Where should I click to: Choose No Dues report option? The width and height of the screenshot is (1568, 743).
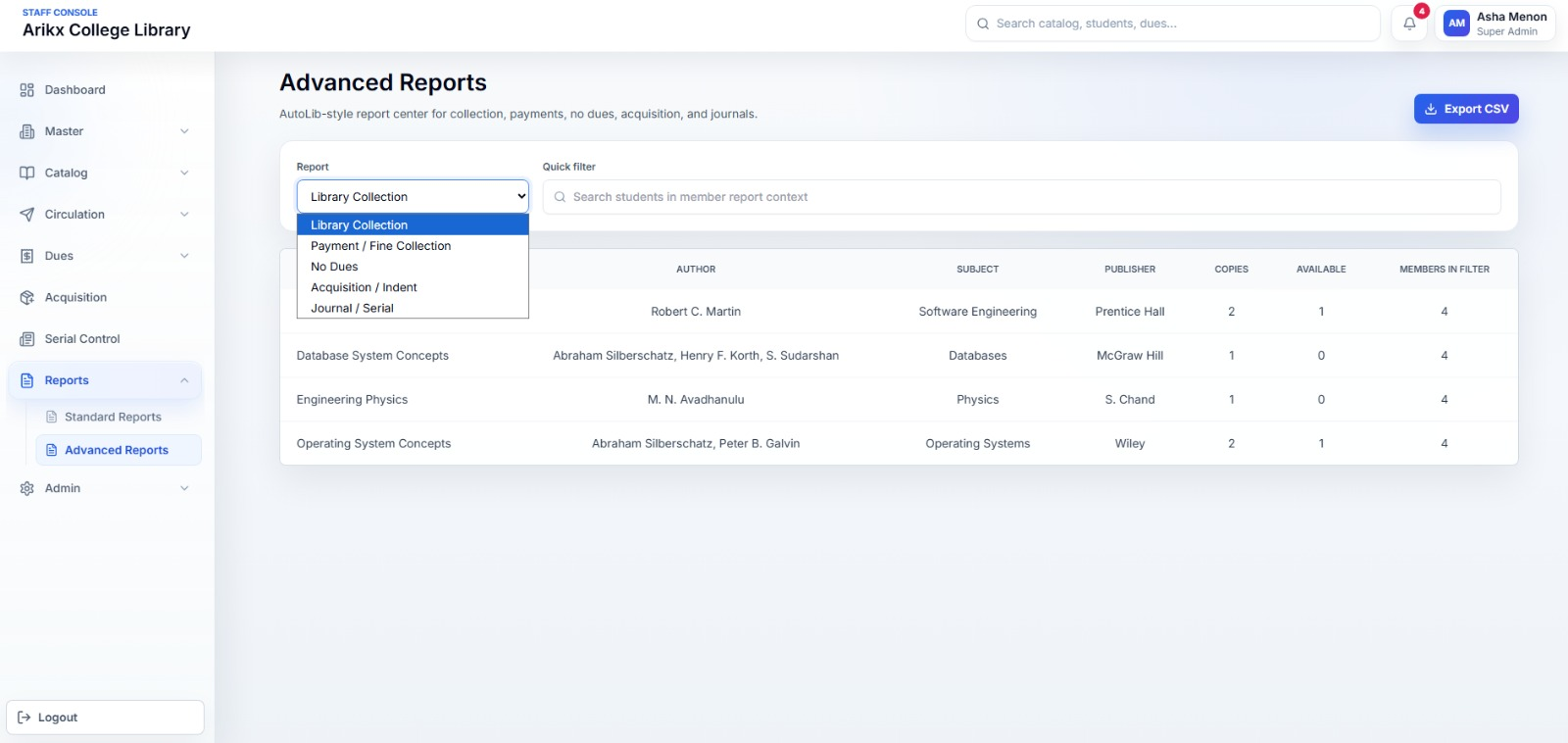(334, 267)
